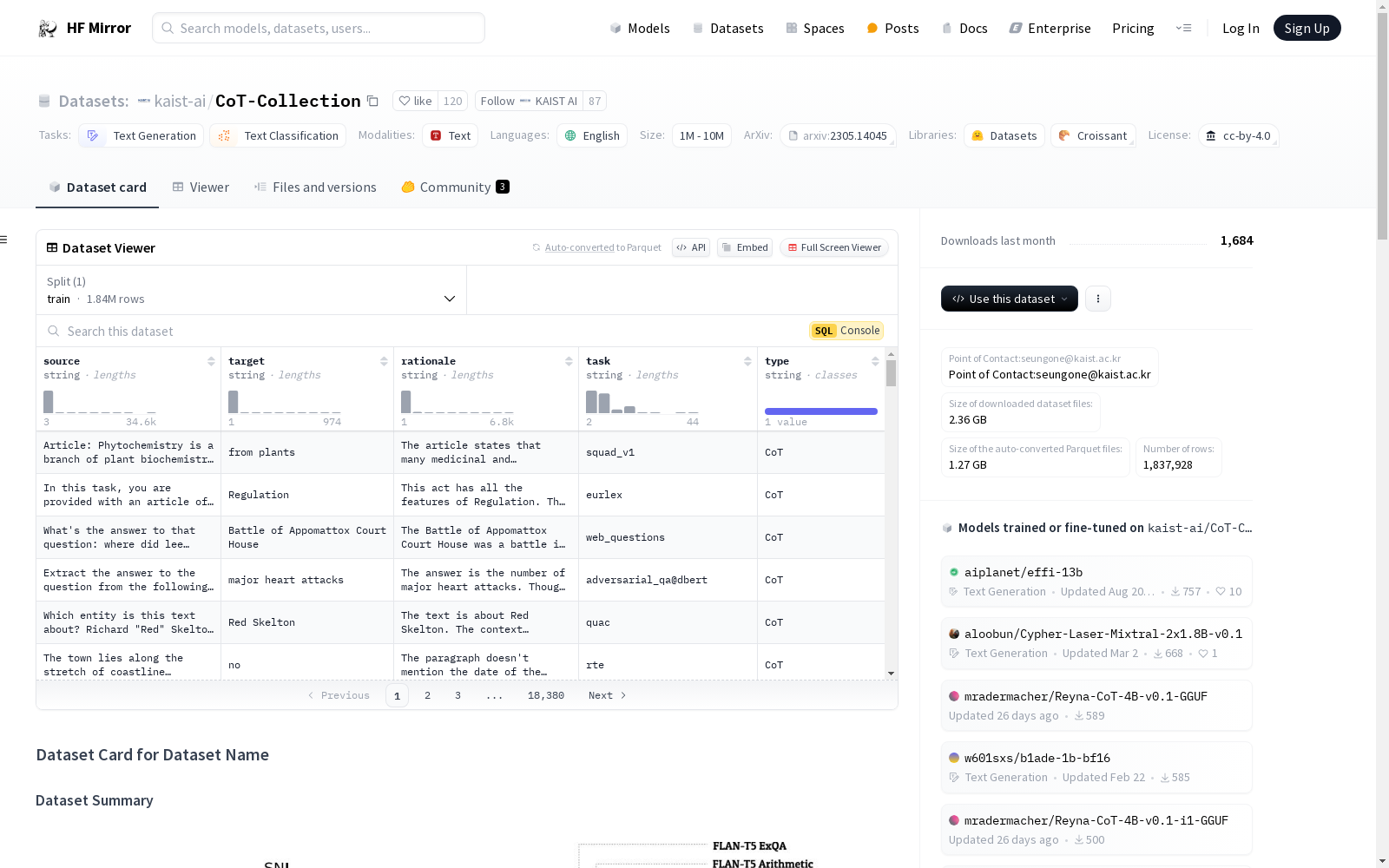Viewport: 1389px width, 868px height.
Task: Switch to the Dataset card tab
Action: coord(97,187)
